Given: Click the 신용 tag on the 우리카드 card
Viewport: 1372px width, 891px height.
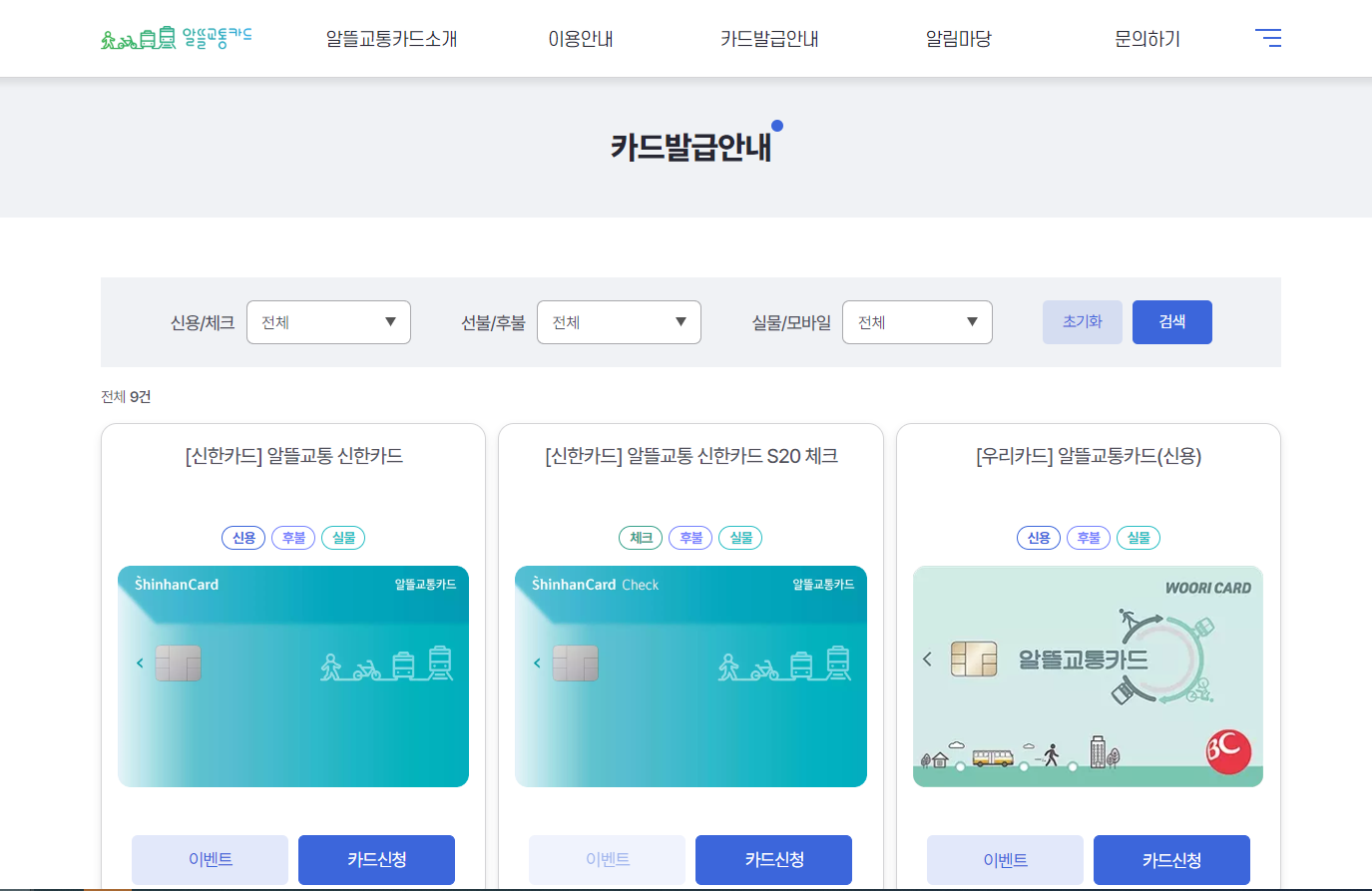Looking at the screenshot, I should pyautogui.click(x=1039, y=538).
